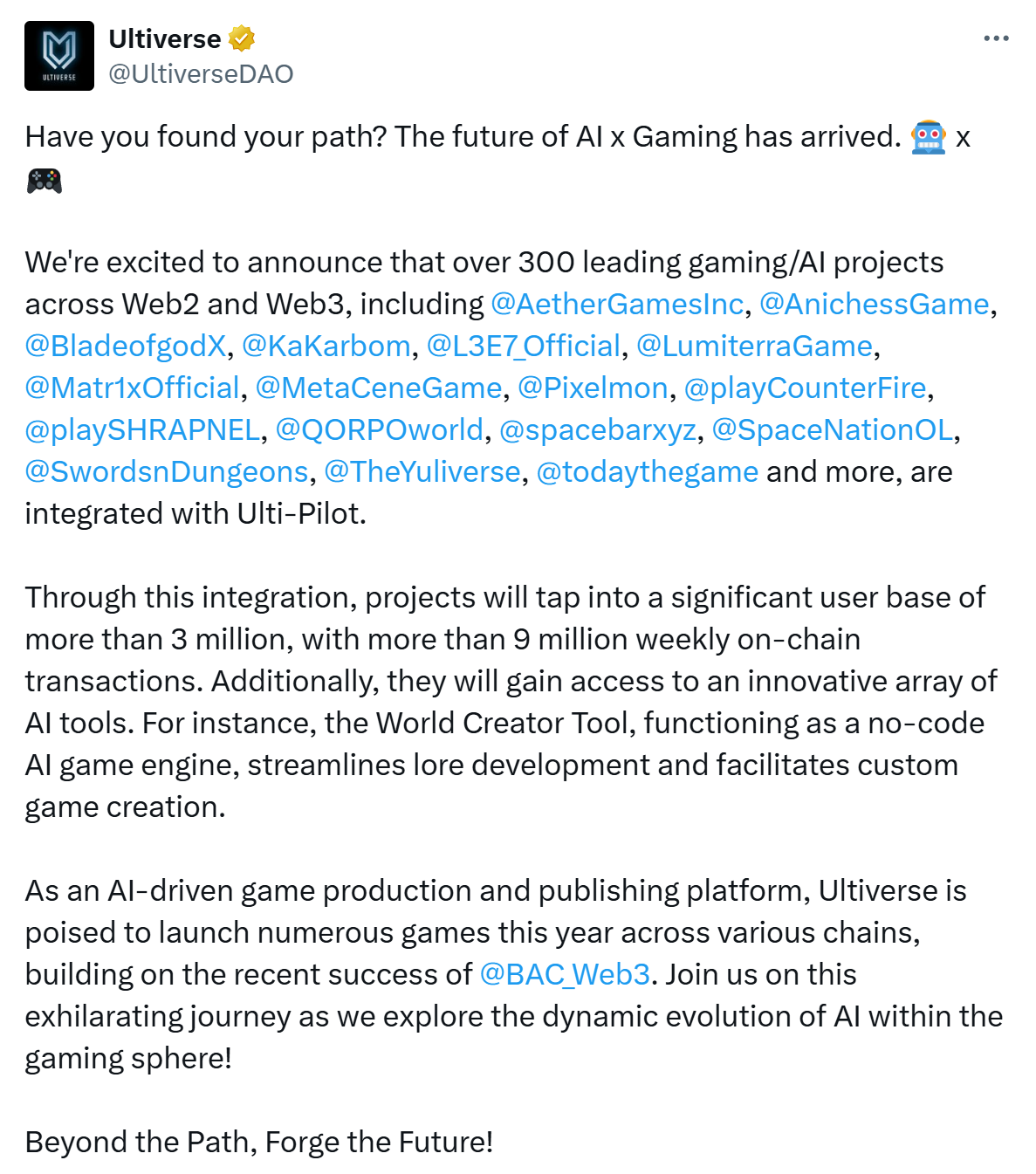Open the tweet's more options menu

[996, 38]
